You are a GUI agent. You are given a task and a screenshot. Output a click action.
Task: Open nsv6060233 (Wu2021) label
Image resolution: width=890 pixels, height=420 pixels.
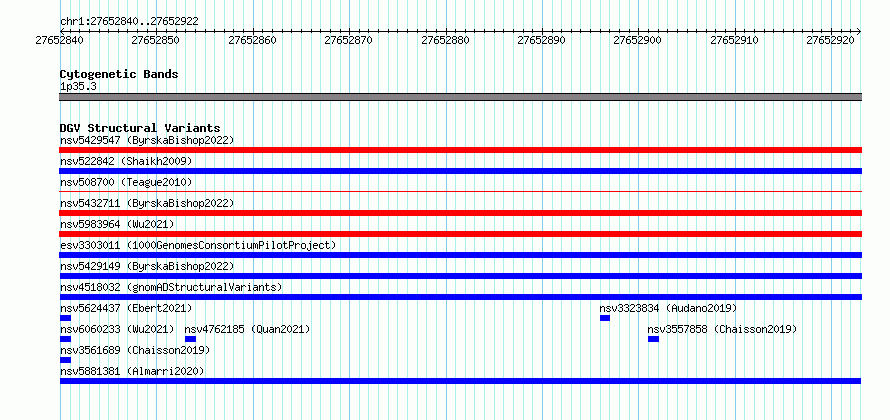coord(117,329)
